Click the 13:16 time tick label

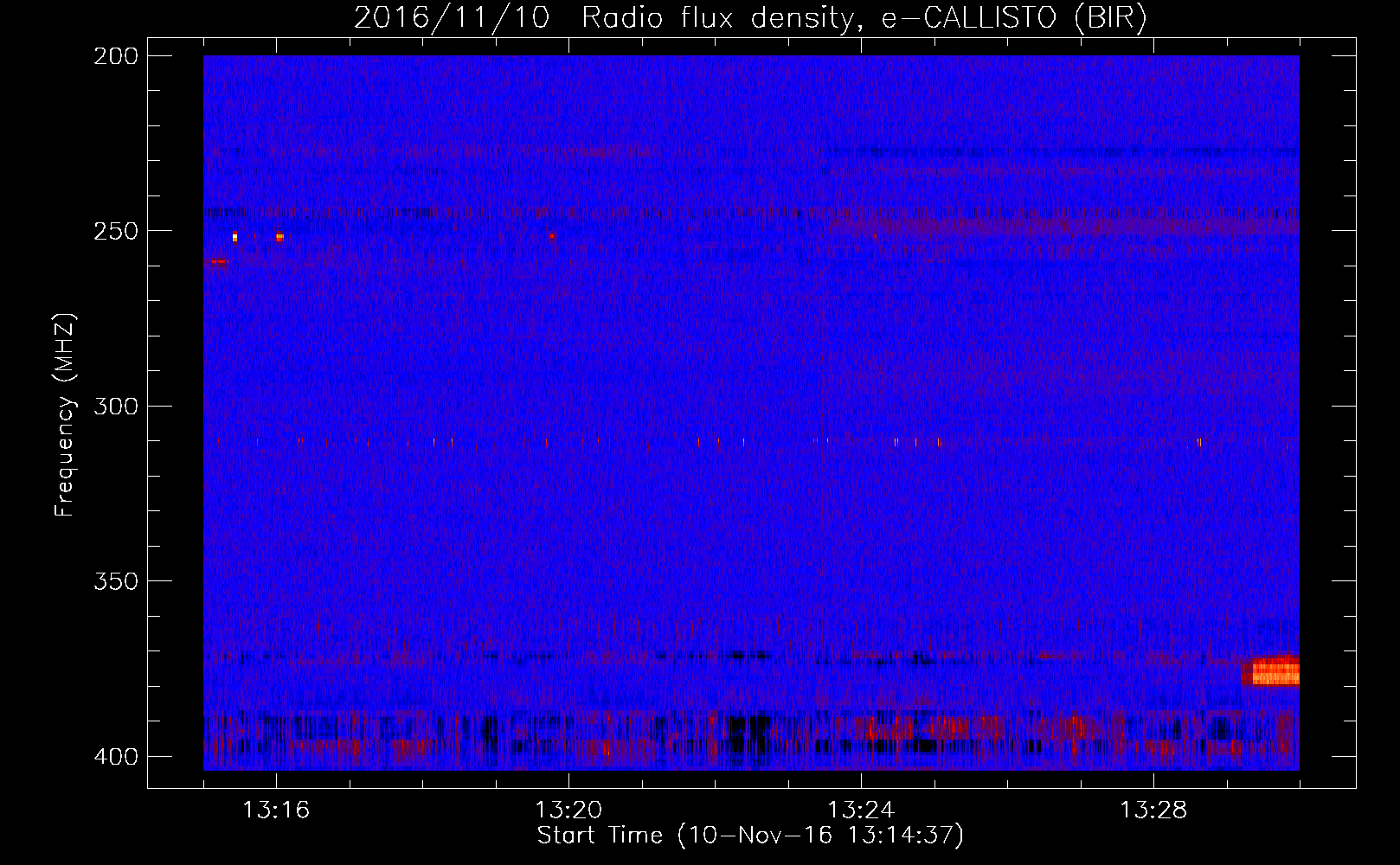276,811
